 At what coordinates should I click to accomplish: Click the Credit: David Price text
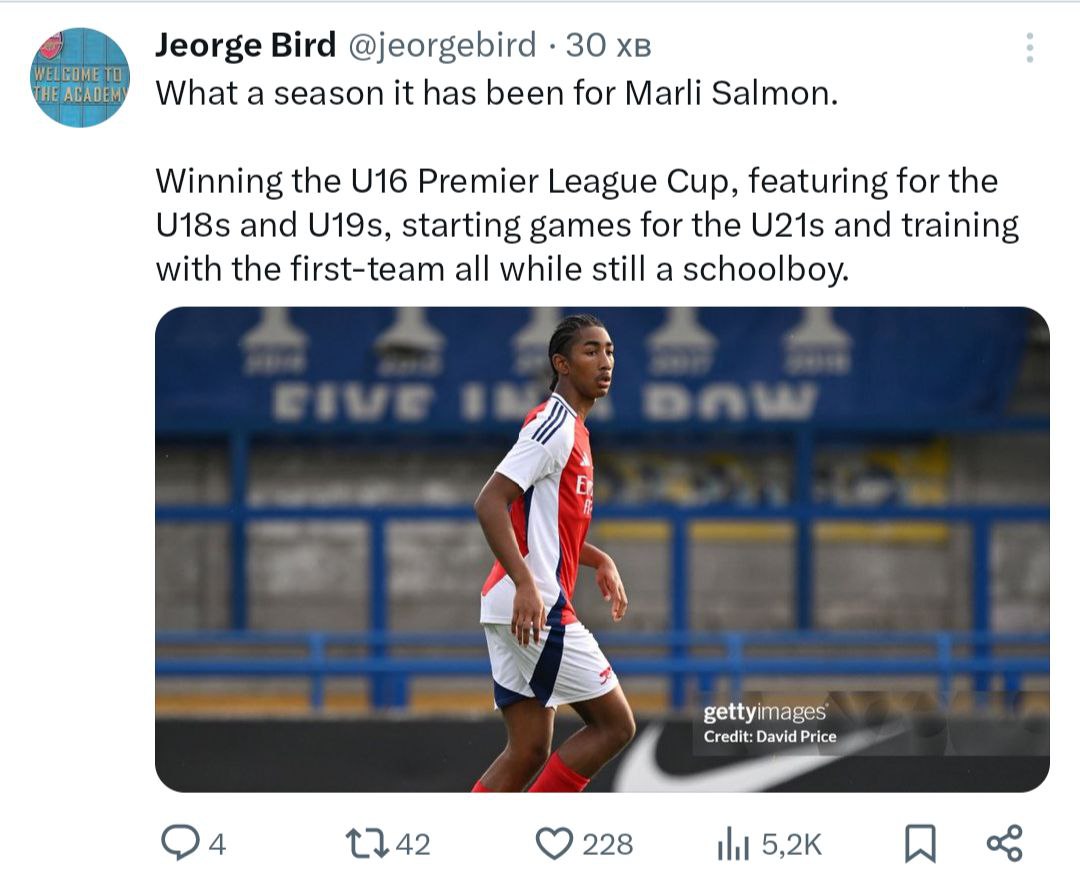[770, 737]
